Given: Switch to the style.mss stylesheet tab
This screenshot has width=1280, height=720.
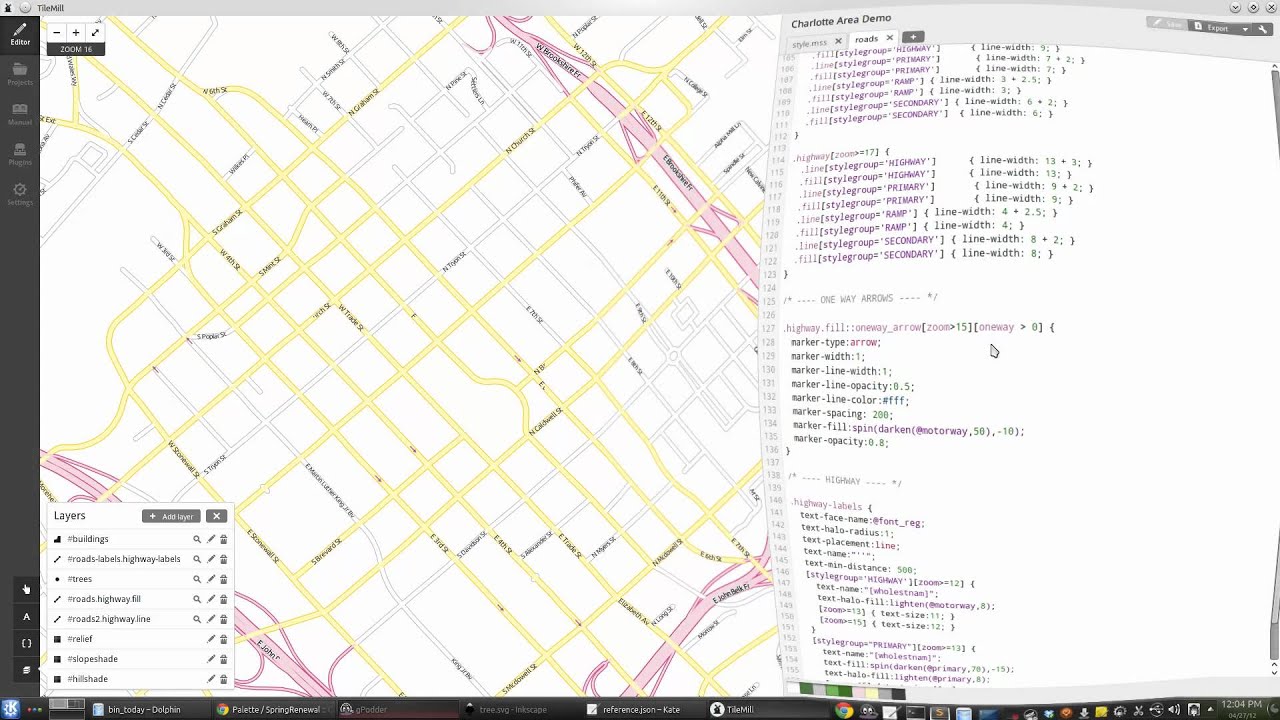Looking at the screenshot, I should click(810, 43).
